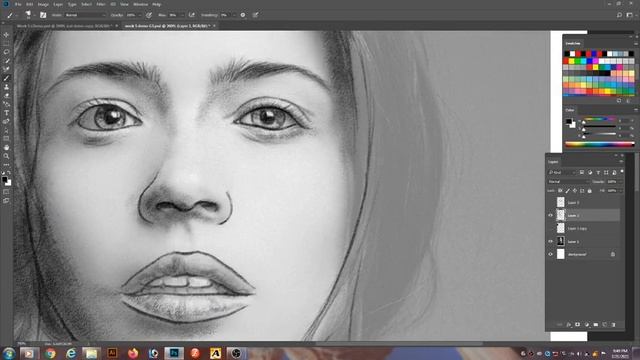Open the Window menu
Screen dimensions: 640x360
(140, 4)
